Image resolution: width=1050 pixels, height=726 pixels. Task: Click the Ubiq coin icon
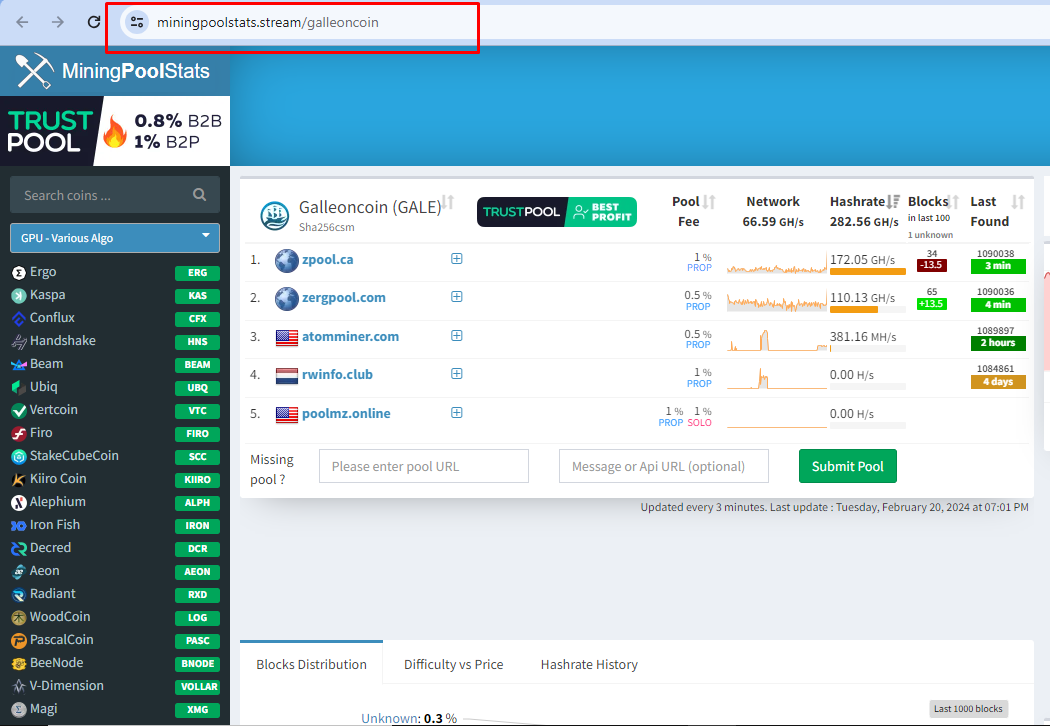tap(19, 387)
